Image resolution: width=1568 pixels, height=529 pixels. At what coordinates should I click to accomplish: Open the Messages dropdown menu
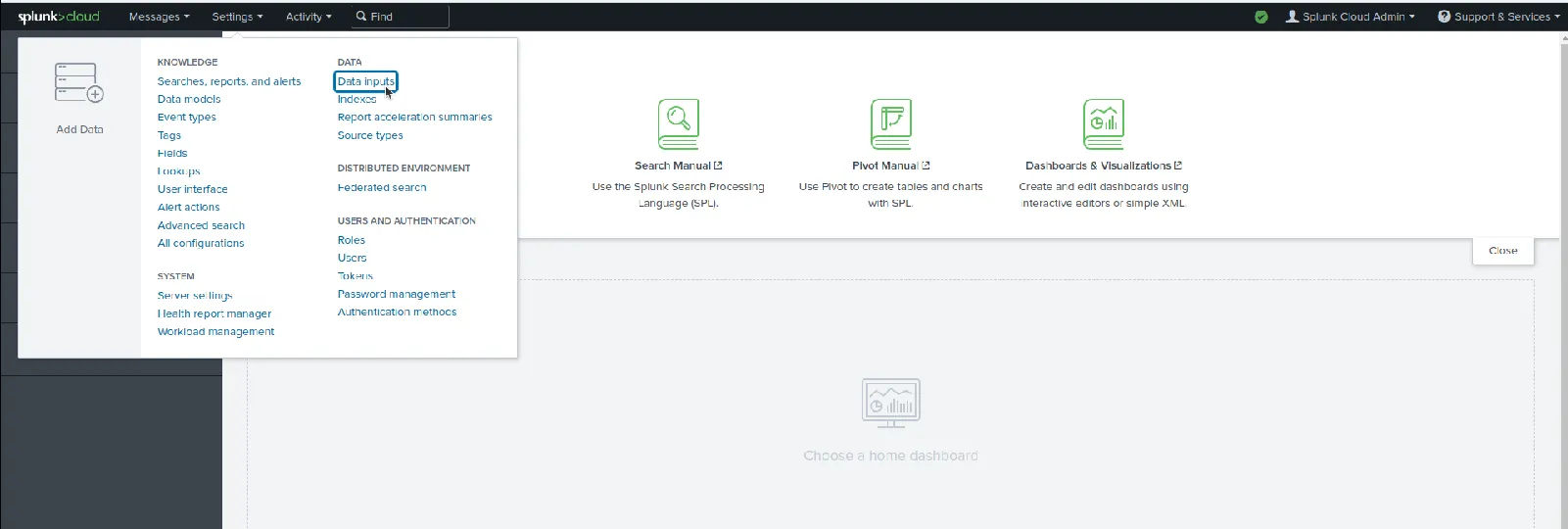(159, 17)
